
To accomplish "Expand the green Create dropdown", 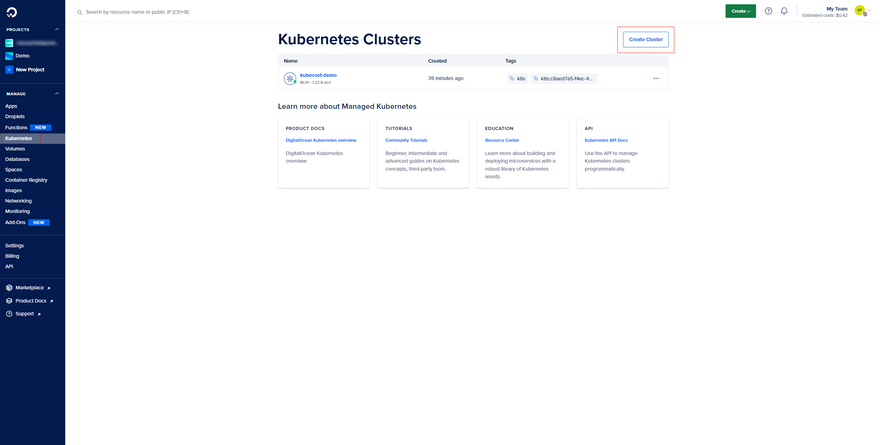I will tap(740, 11).
